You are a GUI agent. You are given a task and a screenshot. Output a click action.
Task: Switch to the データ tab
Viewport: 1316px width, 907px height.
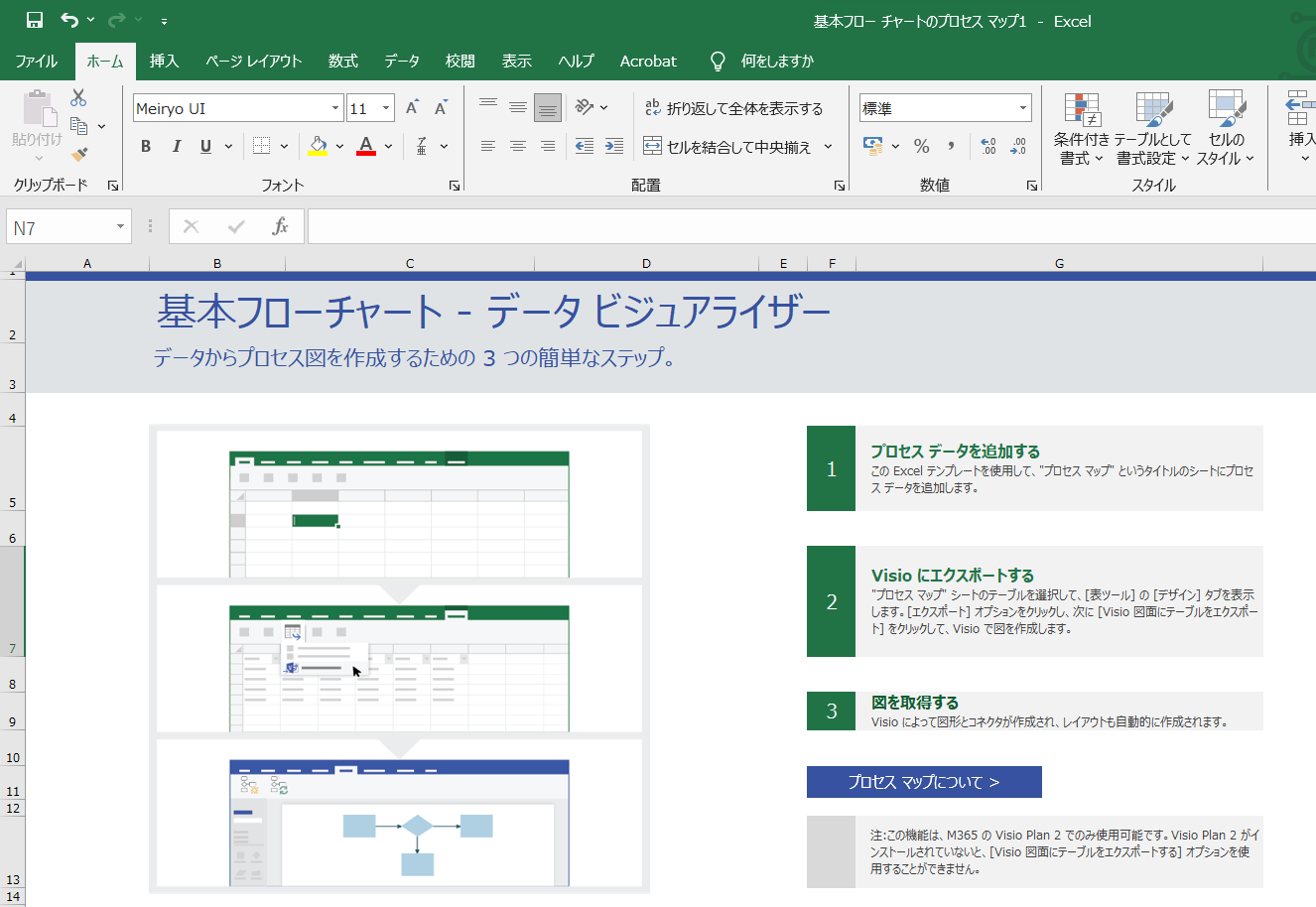click(x=402, y=62)
